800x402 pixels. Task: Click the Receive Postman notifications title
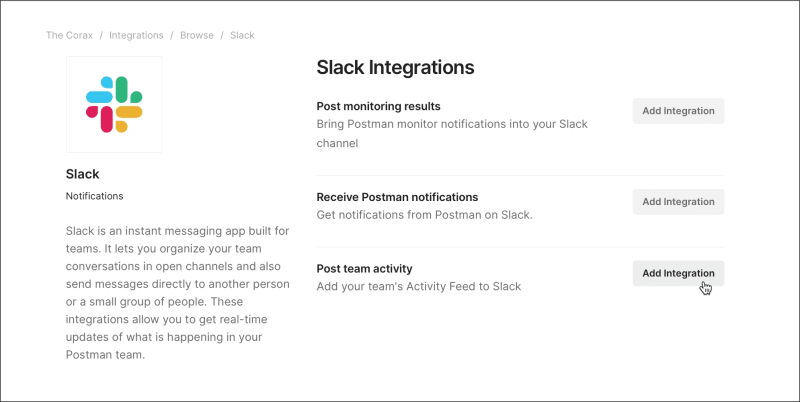[x=397, y=197]
